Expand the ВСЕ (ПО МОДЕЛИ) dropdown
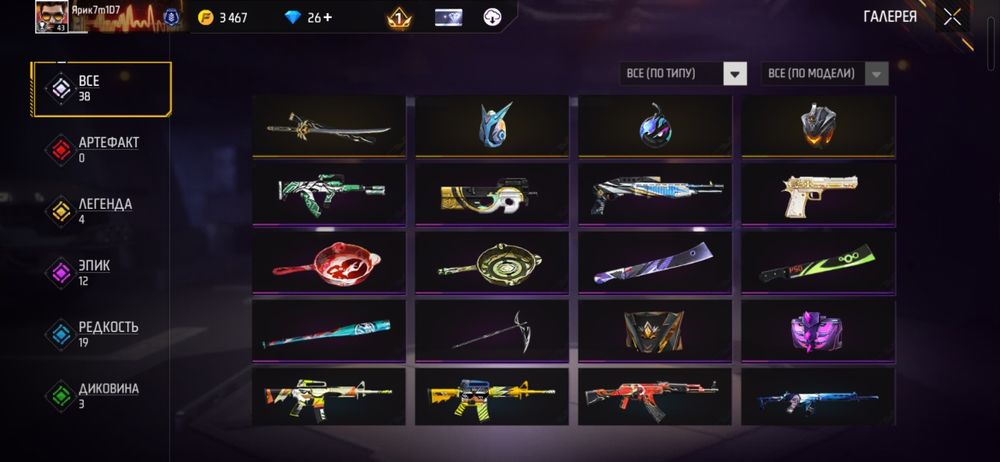The image size is (1000, 462). click(x=825, y=73)
